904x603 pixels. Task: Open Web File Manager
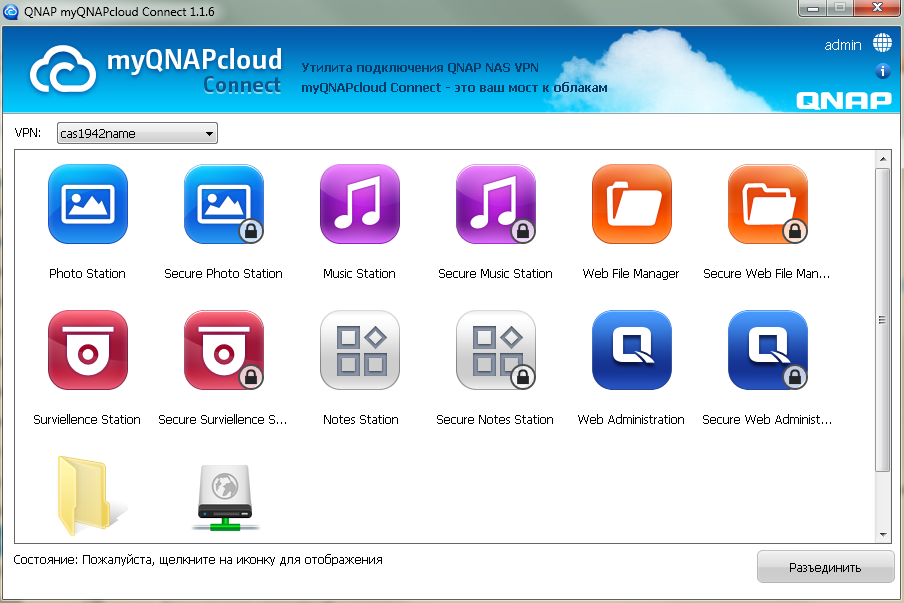pyautogui.click(x=632, y=204)
